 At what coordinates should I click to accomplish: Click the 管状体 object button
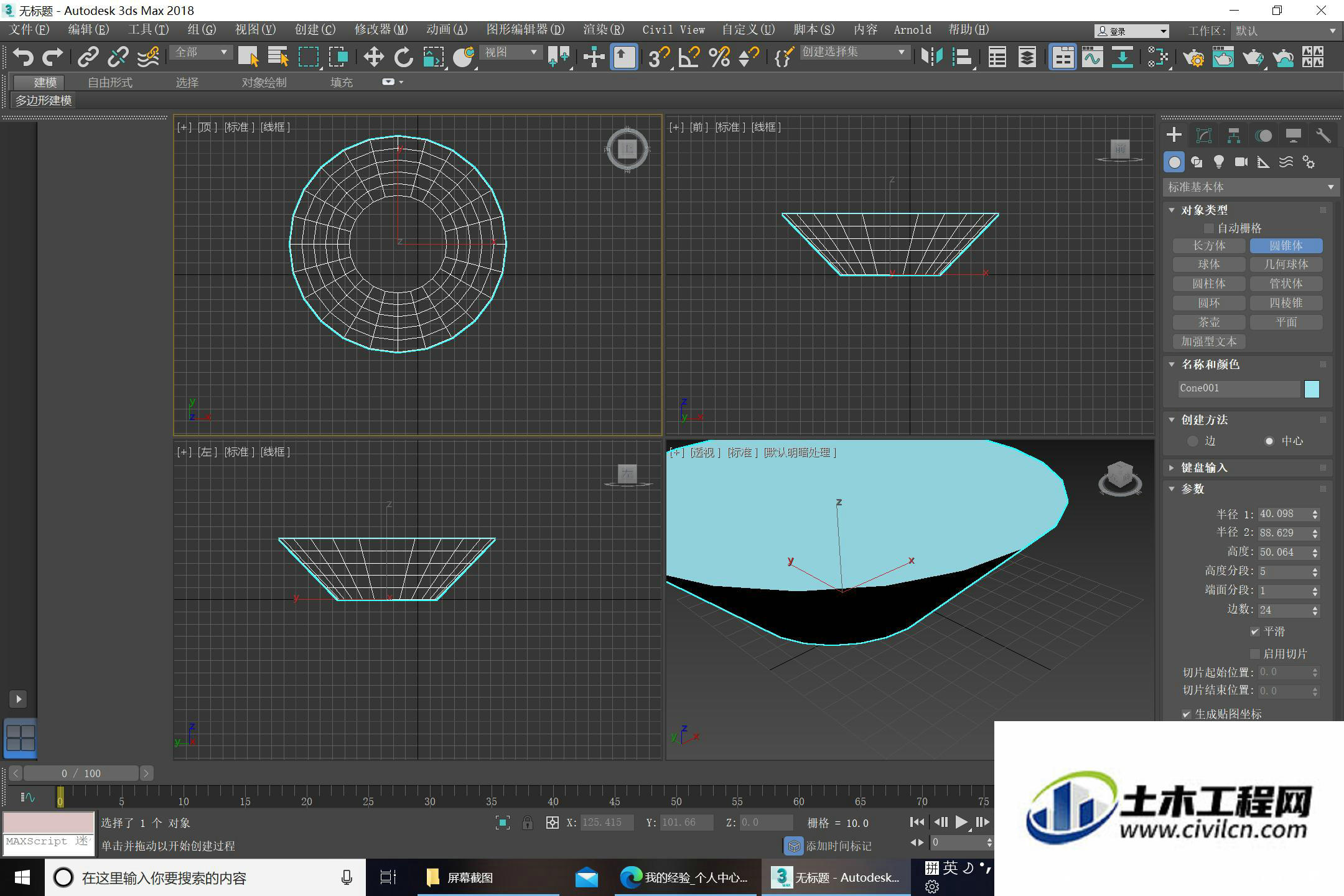tap(1286, 284)
